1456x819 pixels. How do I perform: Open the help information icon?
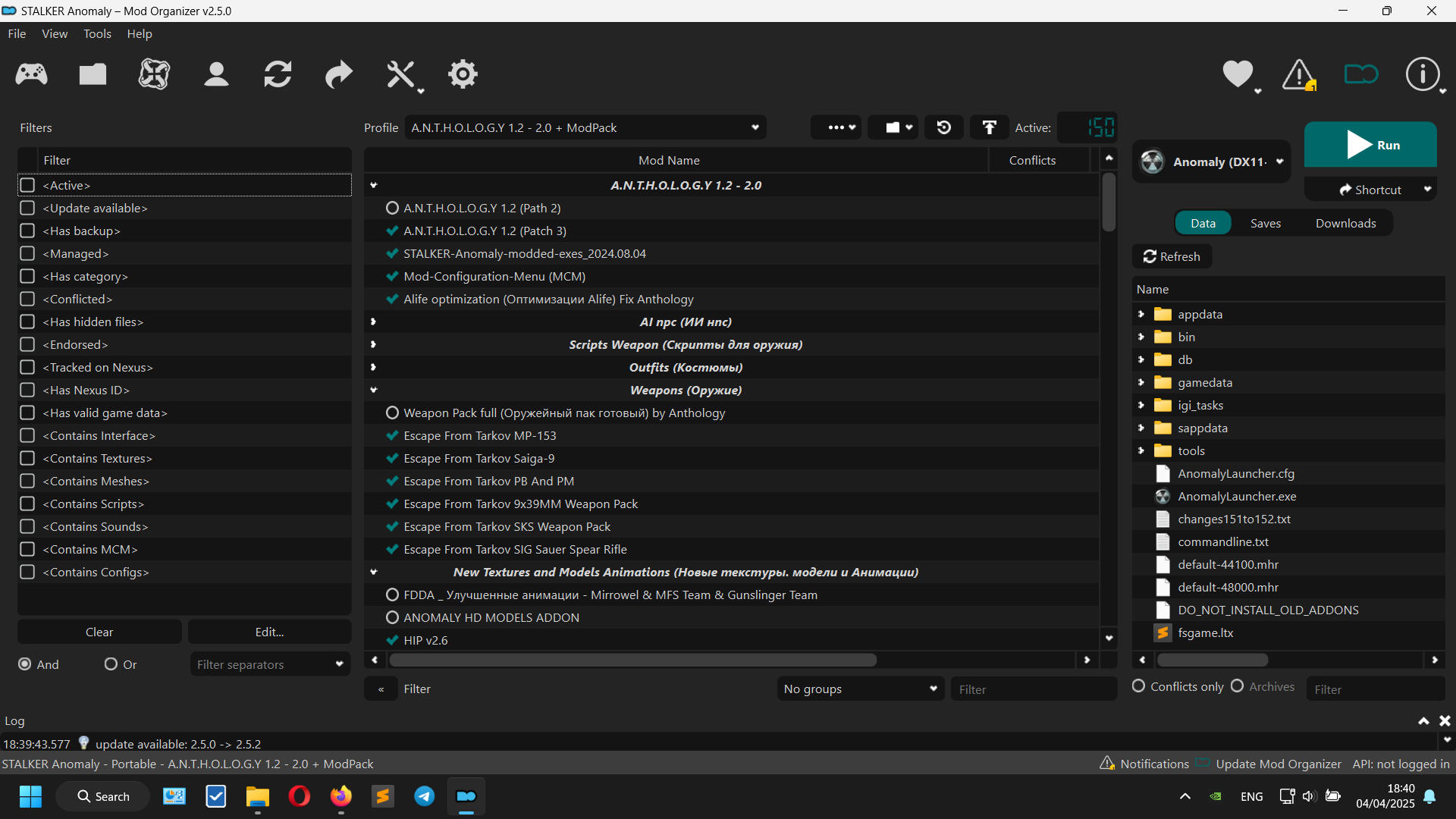point(1423,74)
